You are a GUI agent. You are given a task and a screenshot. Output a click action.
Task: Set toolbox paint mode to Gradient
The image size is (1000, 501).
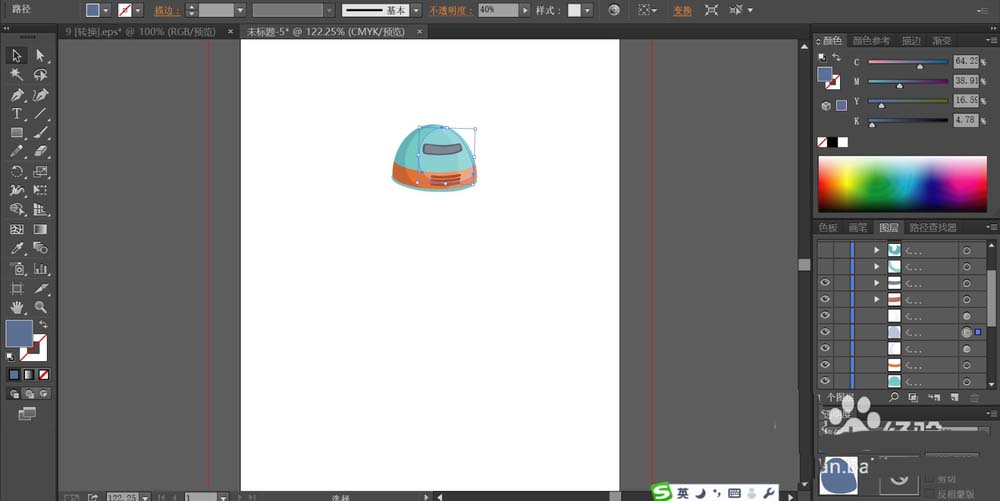point(29,375)
